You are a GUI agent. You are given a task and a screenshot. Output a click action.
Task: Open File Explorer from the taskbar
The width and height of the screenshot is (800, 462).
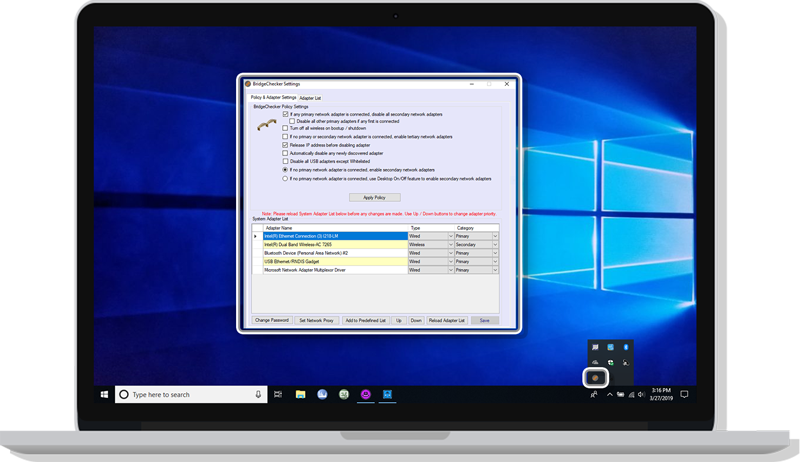coord(301,394)
